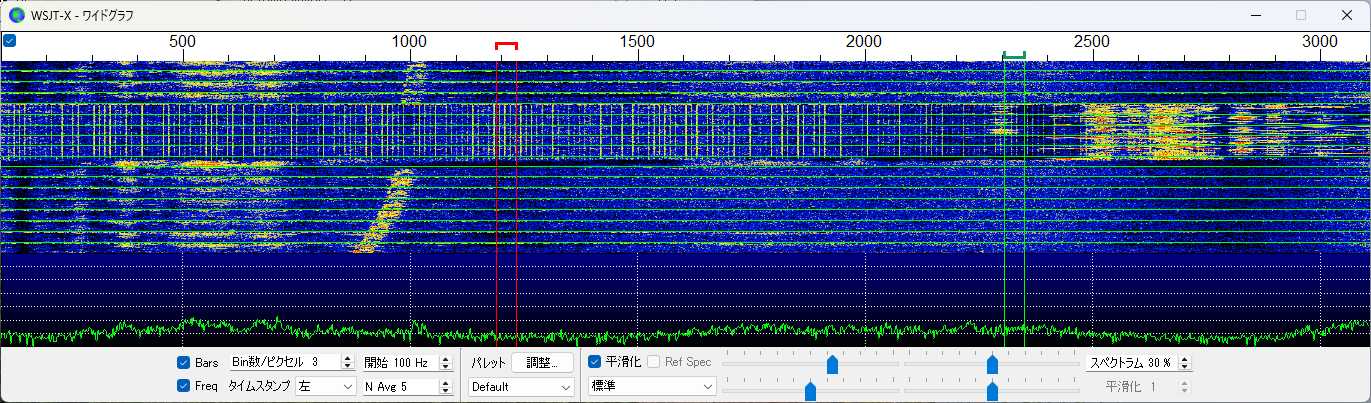Click the lower-left zero slider handle
The image size is (1371, 403).
(810, 391)
